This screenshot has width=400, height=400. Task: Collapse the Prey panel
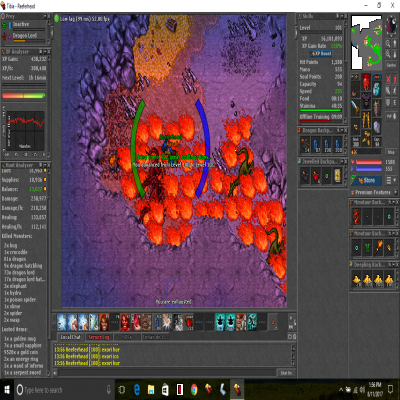point(45,16)
